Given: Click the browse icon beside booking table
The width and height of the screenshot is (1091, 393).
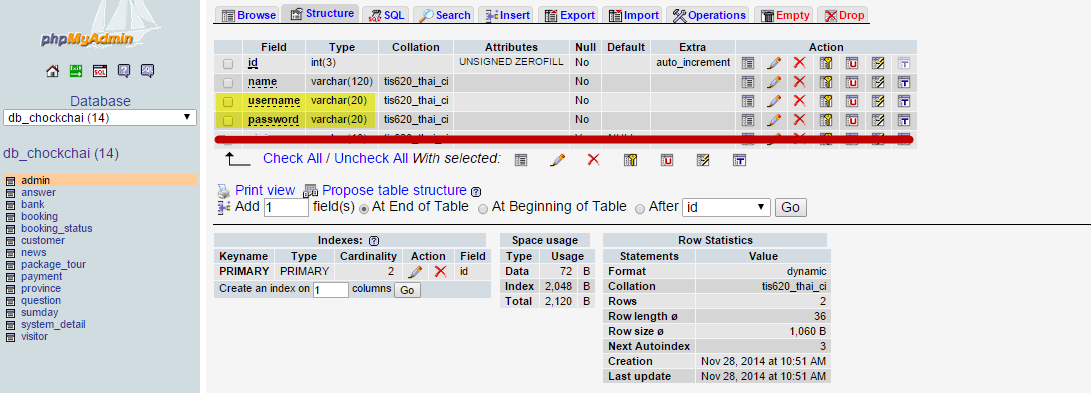Looking at the screenshot, I should click(x=10, y=217).
